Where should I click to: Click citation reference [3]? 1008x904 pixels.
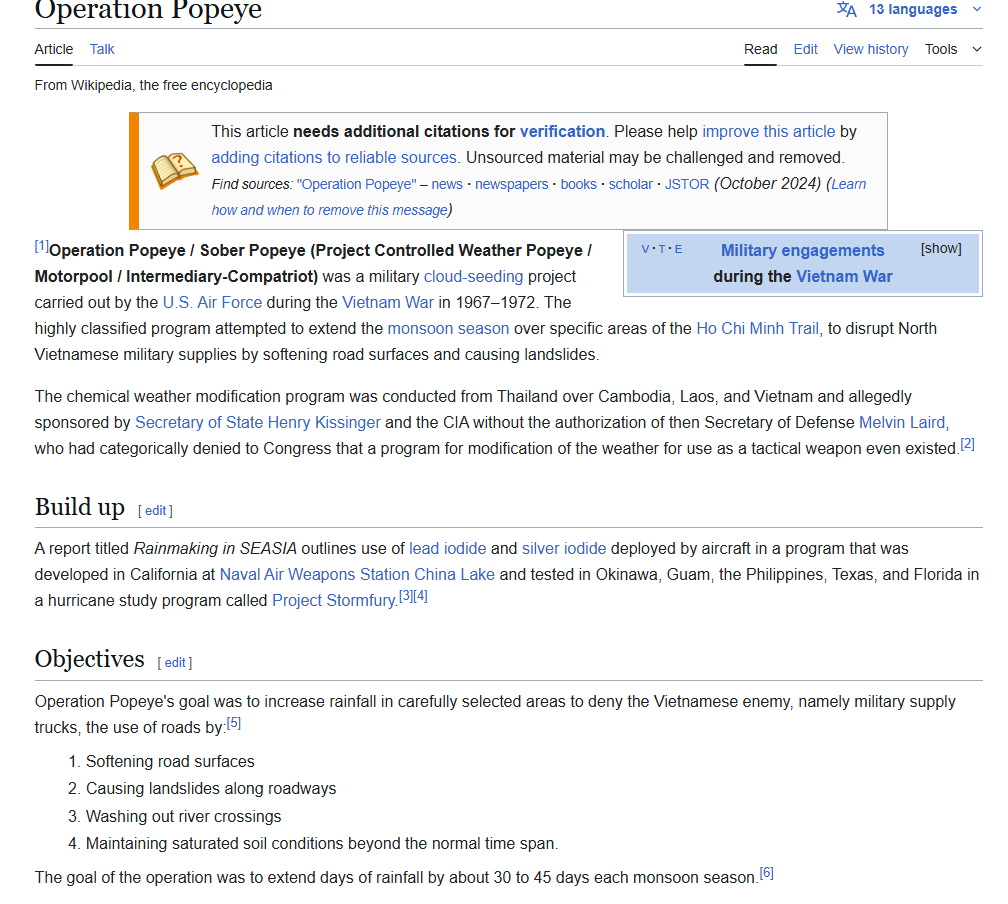pos(406,596)
